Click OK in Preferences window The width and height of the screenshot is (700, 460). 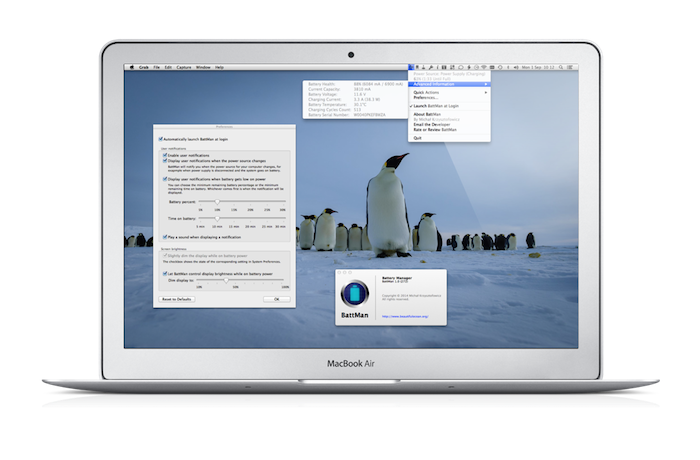click(276, 299)
